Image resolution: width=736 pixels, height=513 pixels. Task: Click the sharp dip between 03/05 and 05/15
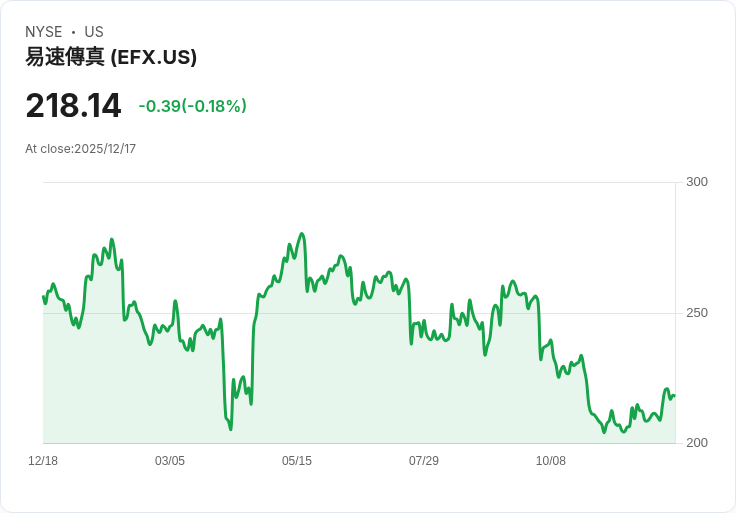click(230, 428)
